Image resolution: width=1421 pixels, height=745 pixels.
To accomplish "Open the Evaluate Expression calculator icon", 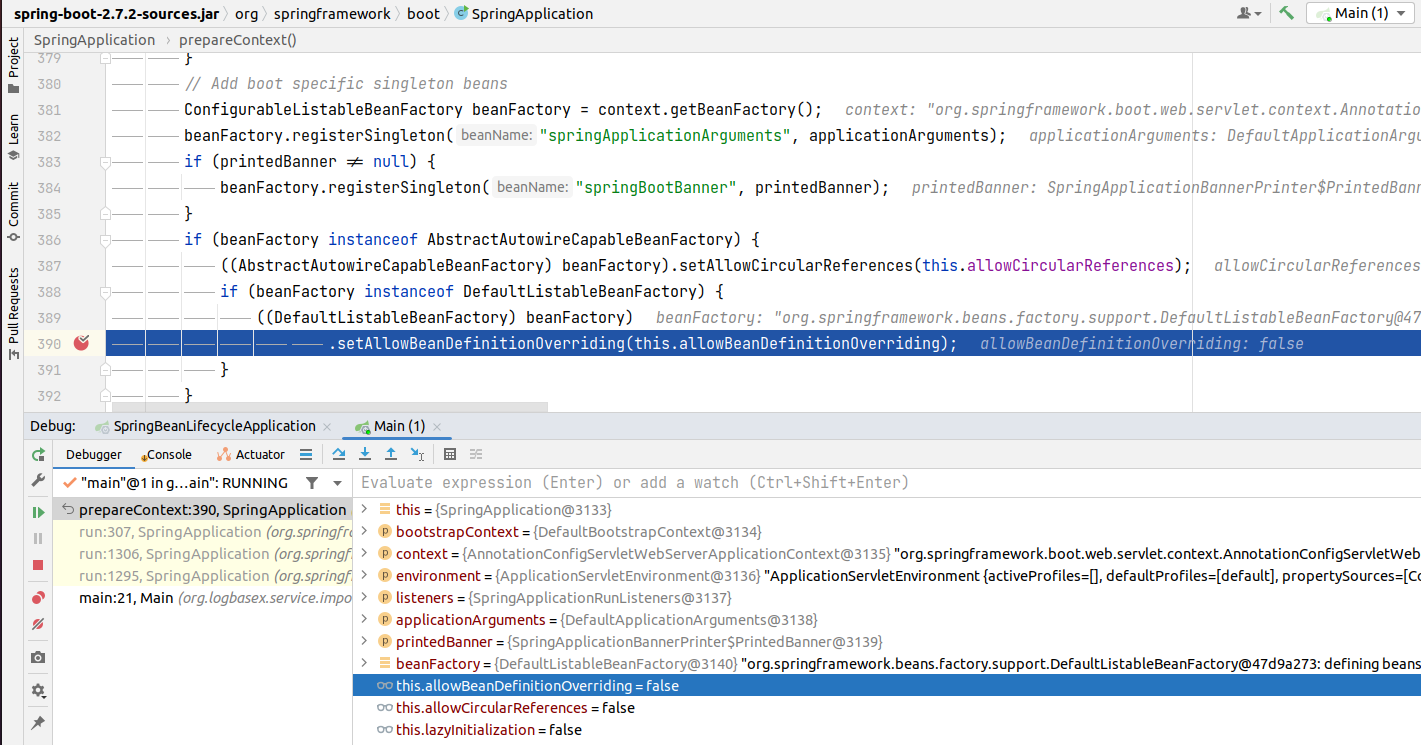I will click(x=450, y=454).
